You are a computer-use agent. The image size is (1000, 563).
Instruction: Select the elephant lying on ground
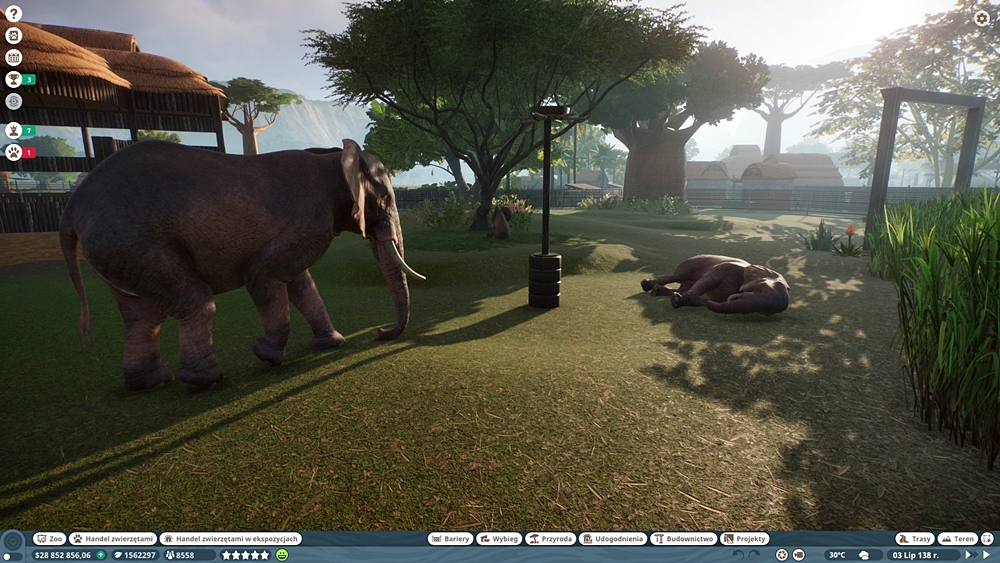[x=717, y=284]
